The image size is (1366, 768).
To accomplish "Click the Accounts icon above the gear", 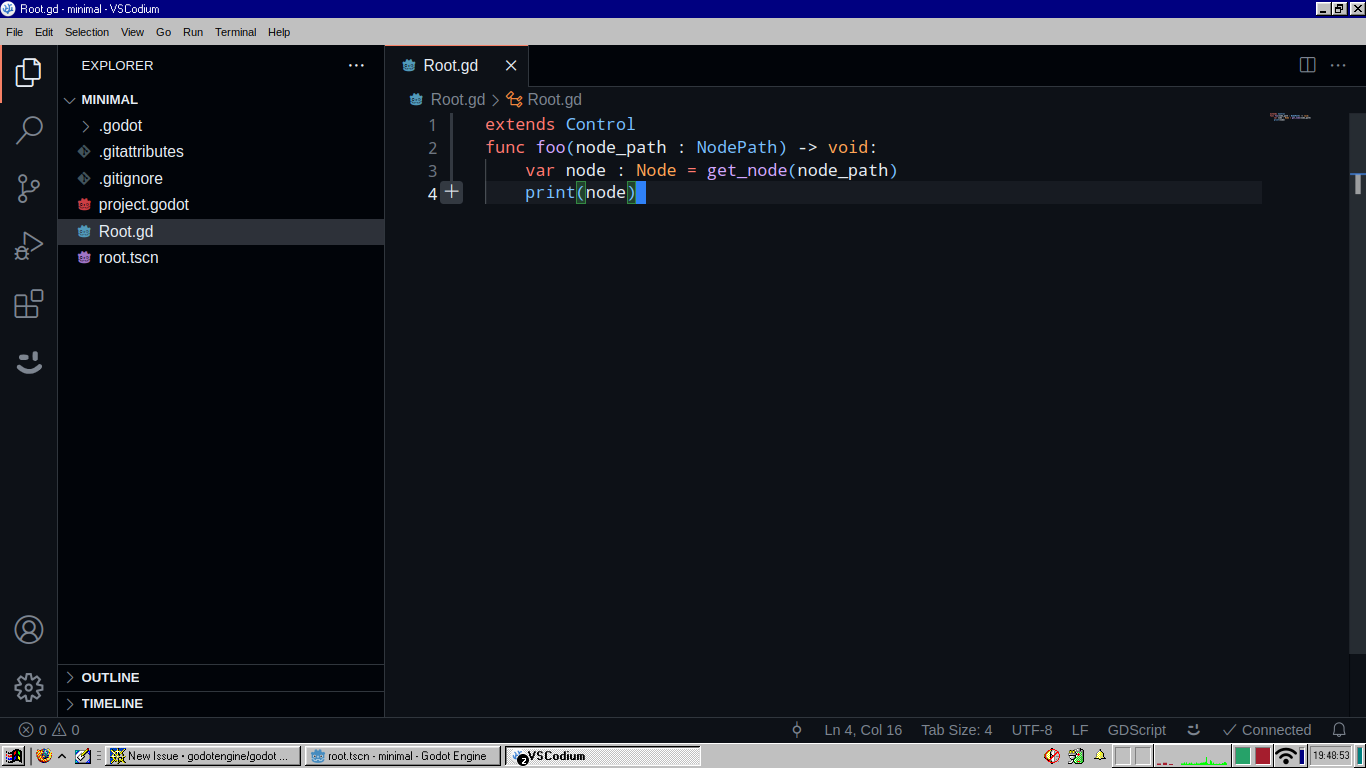I will coord(29,630).
